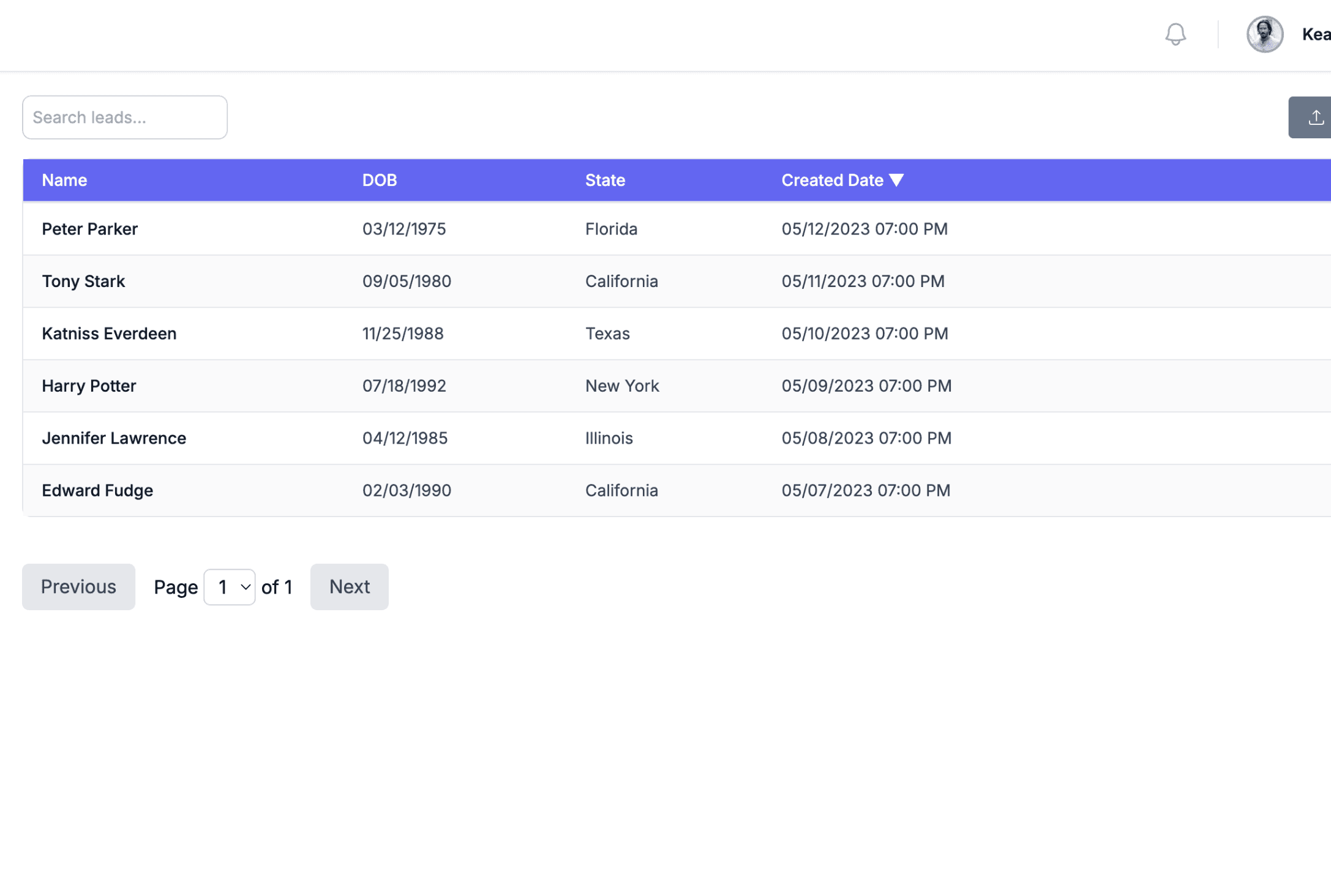Select the Harry Potter lead
Screen dimensions: 1331x896
tap(89, 386)
